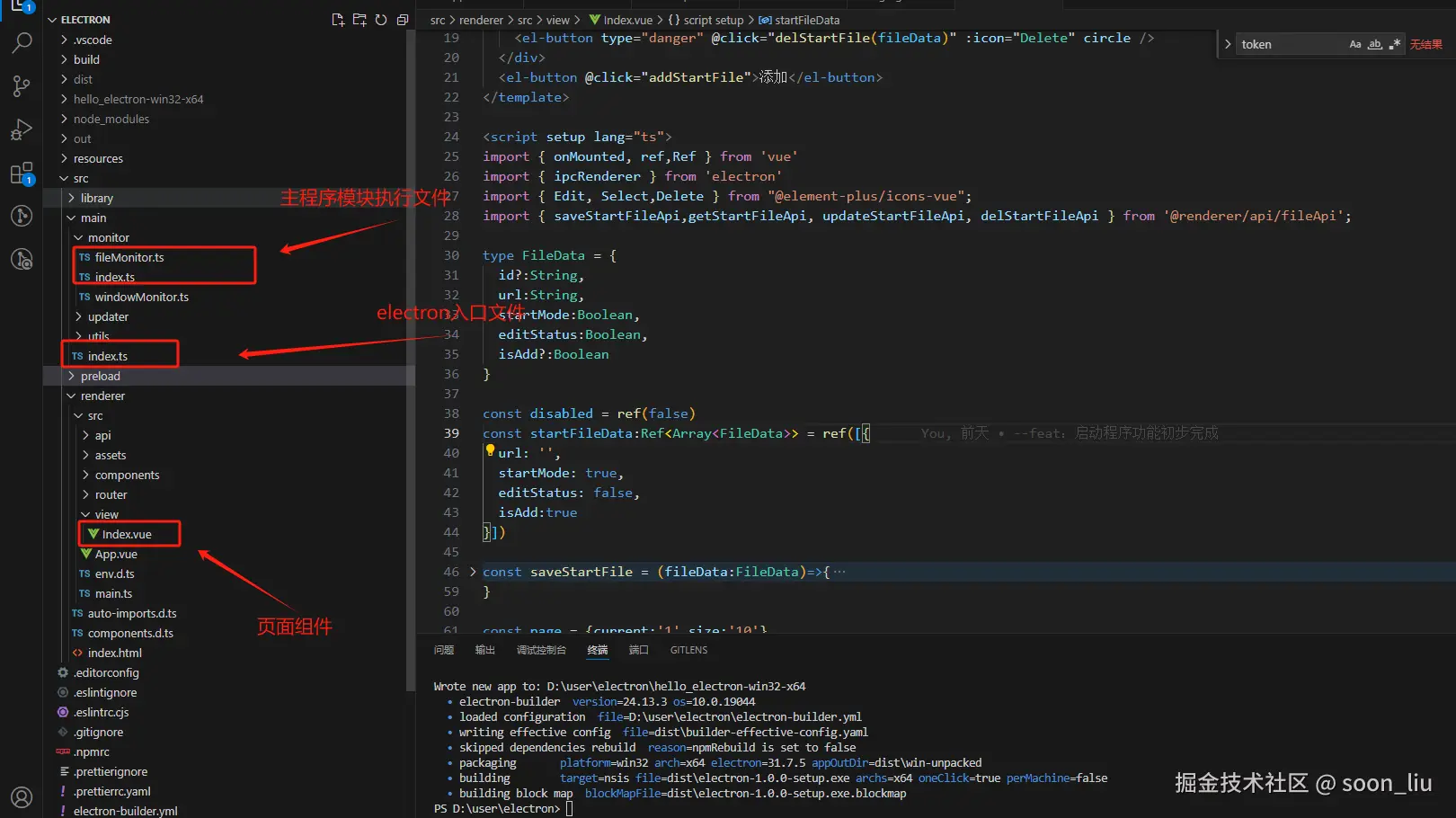Refresh the Explorer file tree
Viewport: 1456px width, 818px height.
click(381, 20)
